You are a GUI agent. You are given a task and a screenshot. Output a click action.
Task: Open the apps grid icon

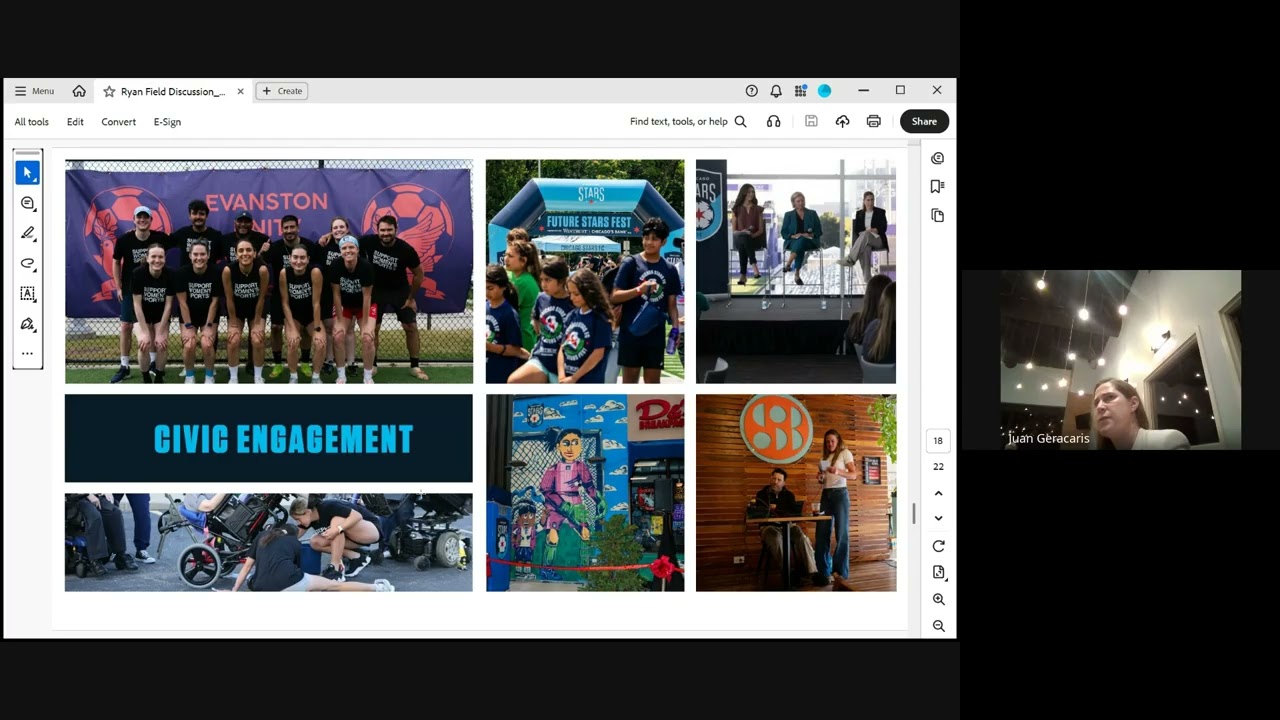pyautogui.click(x=801, y=91)
